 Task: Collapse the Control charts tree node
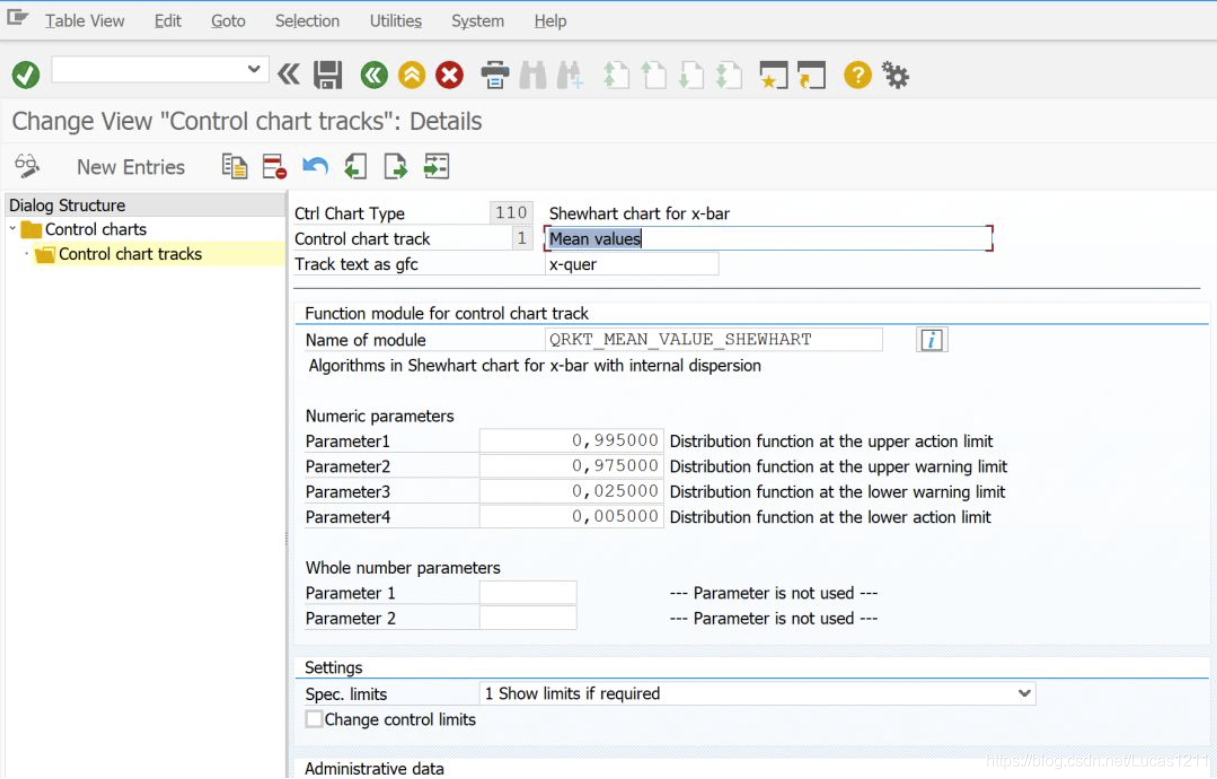pos(13,229)
